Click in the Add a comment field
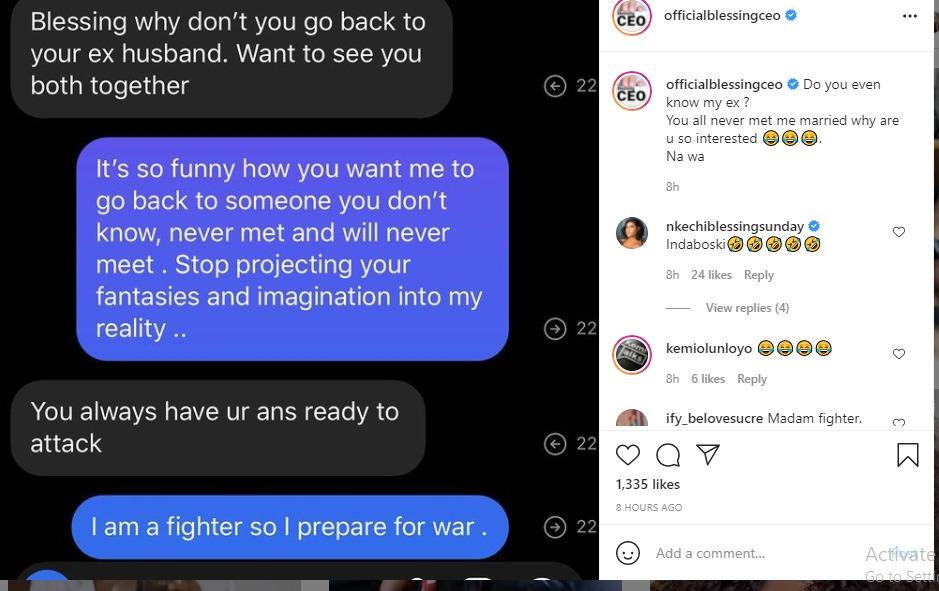Image resolution: width=939 pixels, height=591 pixels. 755,553
